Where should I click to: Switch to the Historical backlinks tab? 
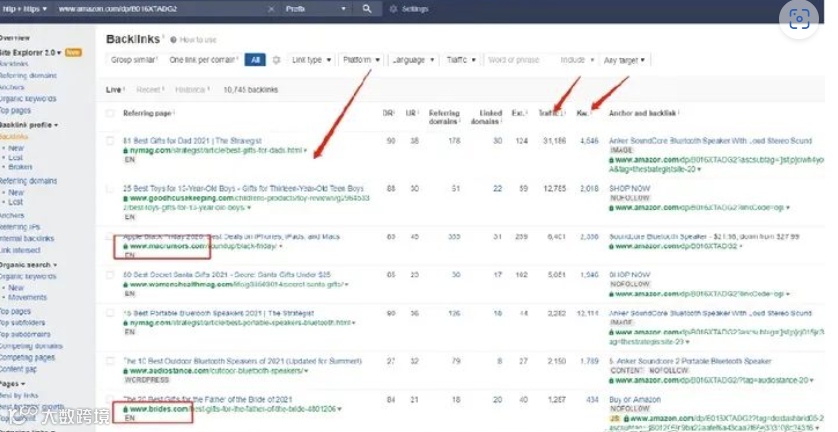(191, 90)
